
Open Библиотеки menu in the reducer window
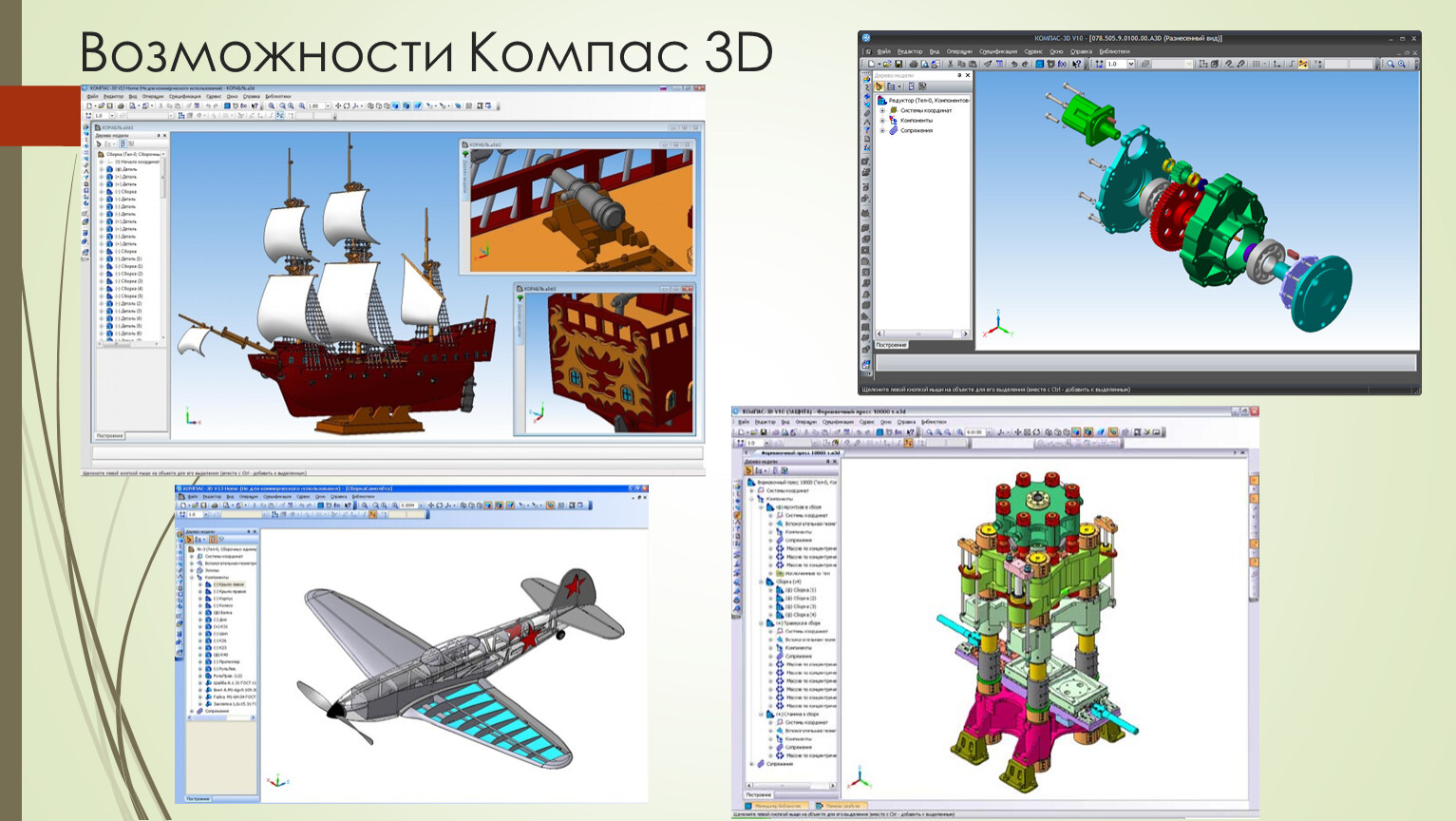click(1115, 51)
